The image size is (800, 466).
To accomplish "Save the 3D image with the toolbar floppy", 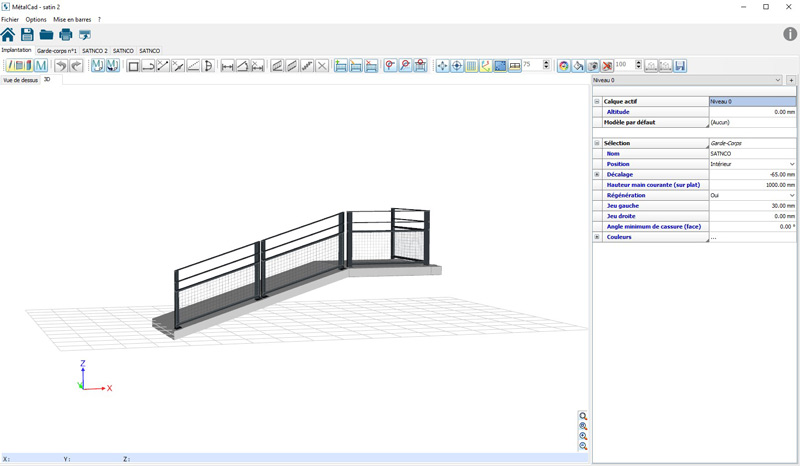I will point(680,66).
